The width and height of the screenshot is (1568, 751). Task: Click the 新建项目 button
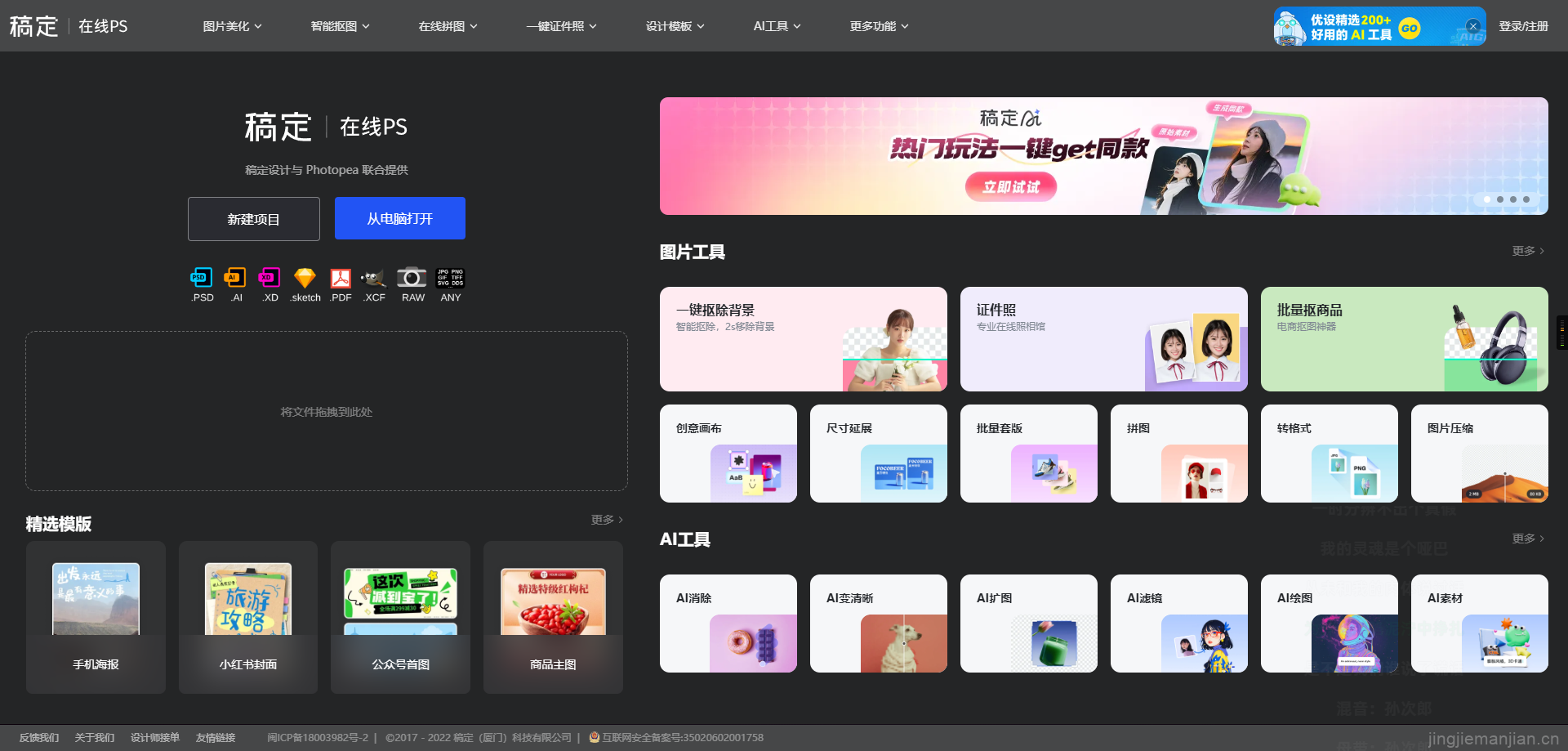253,219
